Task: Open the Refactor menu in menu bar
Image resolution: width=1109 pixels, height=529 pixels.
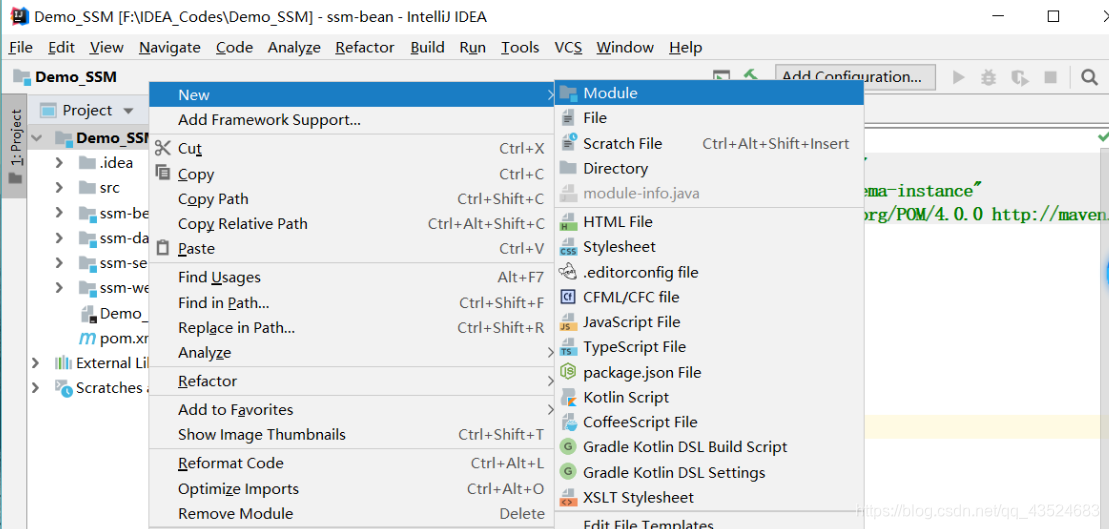Action: click(x=365, y=47)
